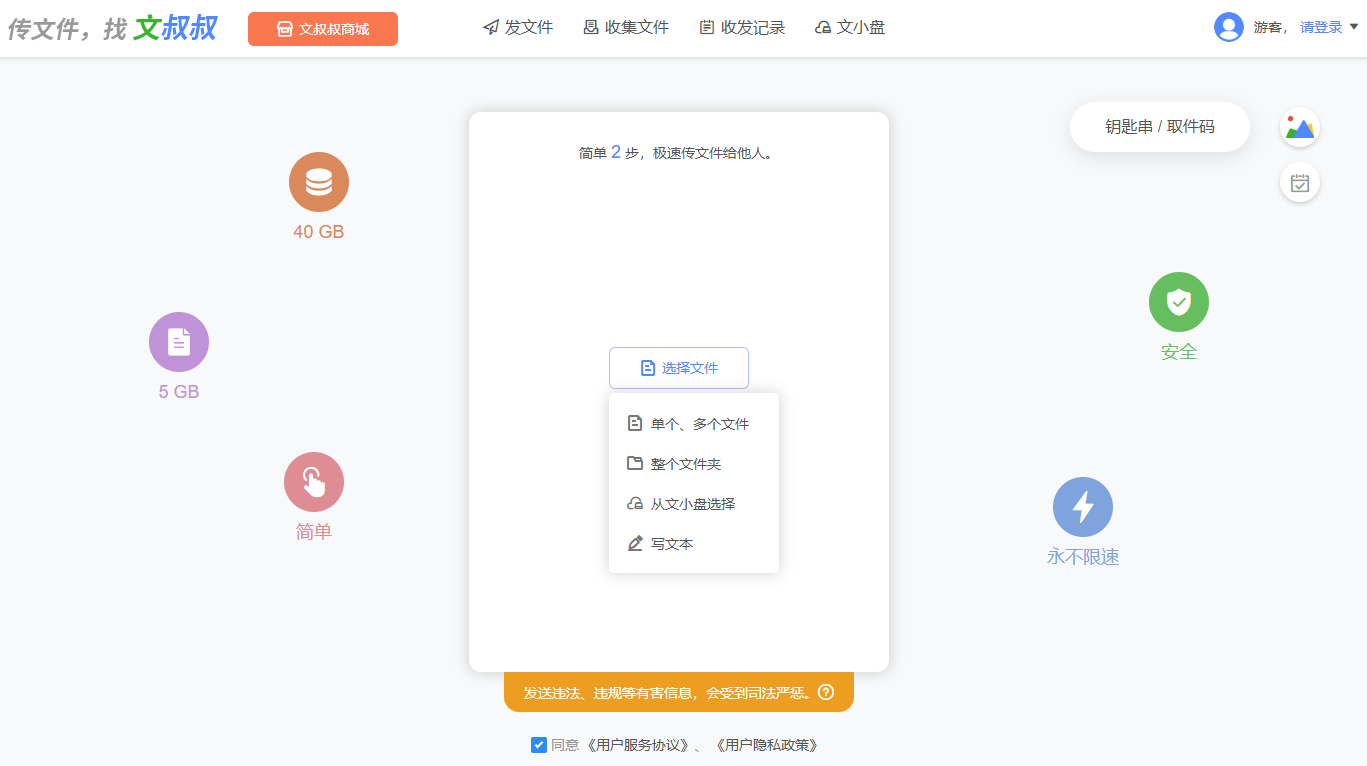This screenshot has height=766, width=1367.
Task: Click the help question mark in orange banner
Action: (x=826, y=692)
